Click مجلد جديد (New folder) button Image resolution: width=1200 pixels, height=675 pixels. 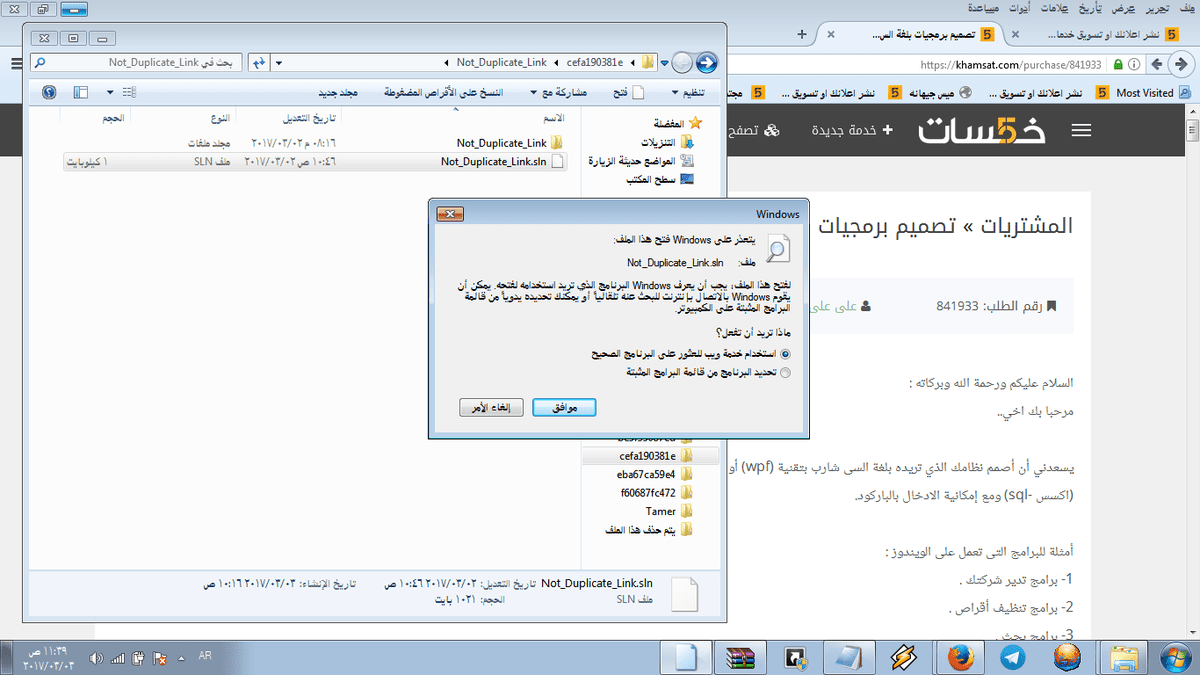(339, 92)
